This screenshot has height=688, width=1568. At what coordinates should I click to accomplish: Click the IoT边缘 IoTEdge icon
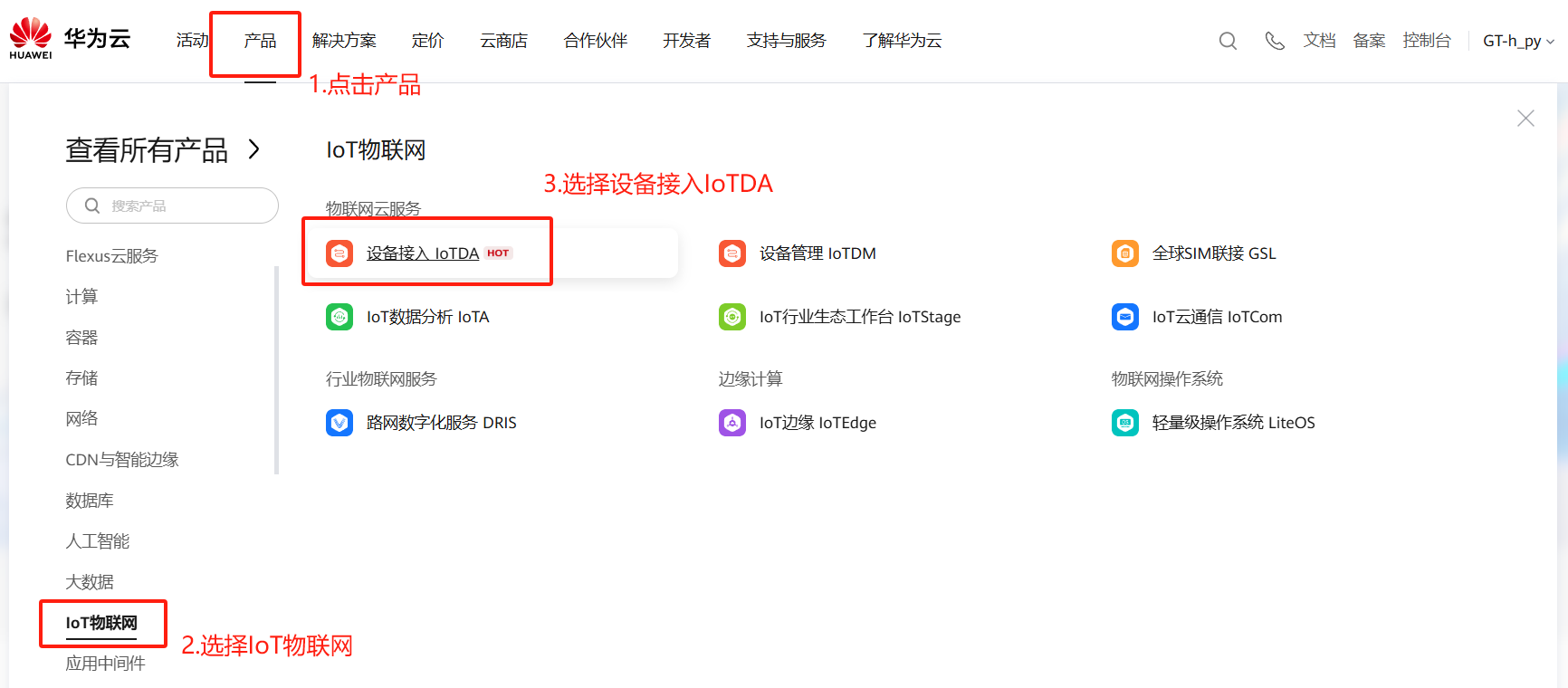pos(732,423)
